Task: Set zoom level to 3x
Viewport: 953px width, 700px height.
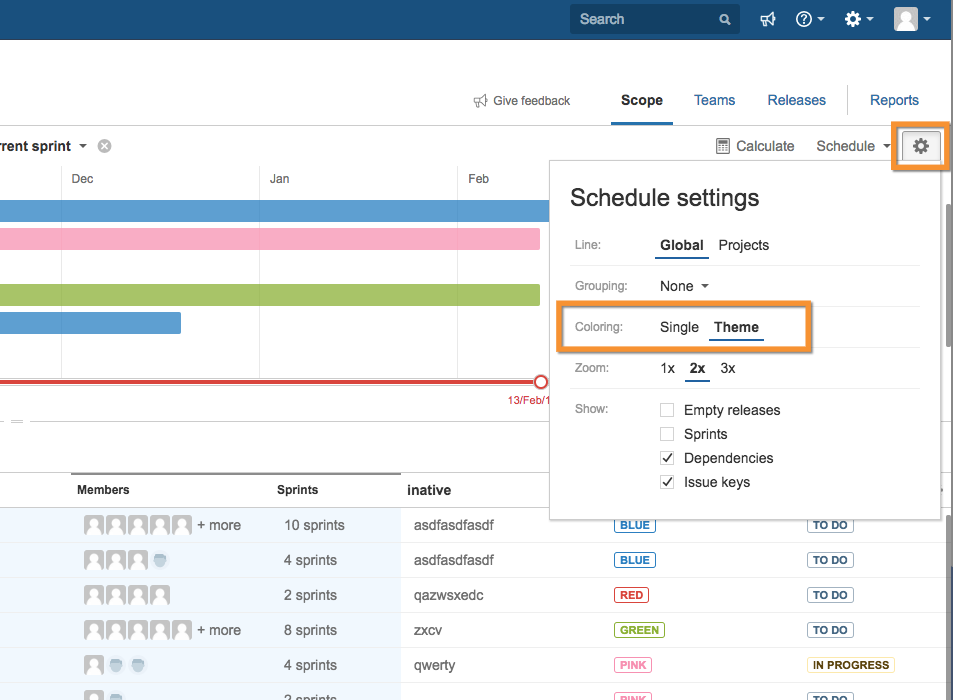Action: click(728, 368)
